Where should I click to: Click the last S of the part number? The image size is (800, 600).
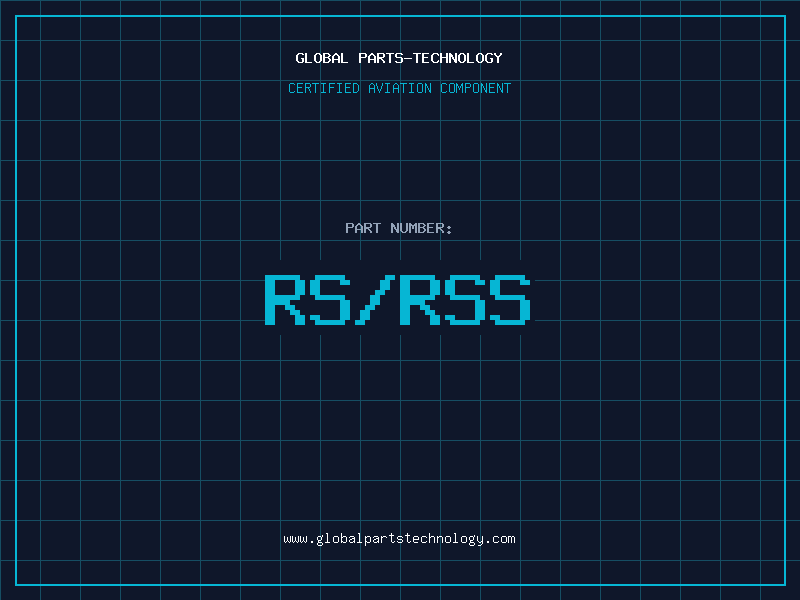point(510,299)
